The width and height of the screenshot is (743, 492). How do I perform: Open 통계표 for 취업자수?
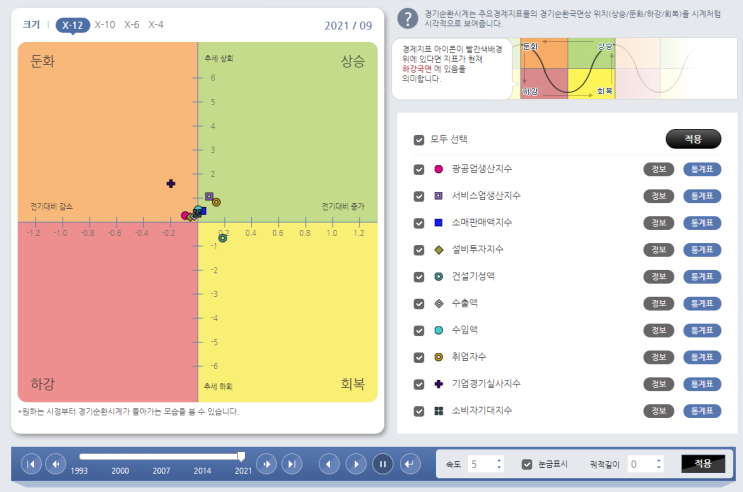click(x=702, y=357)
